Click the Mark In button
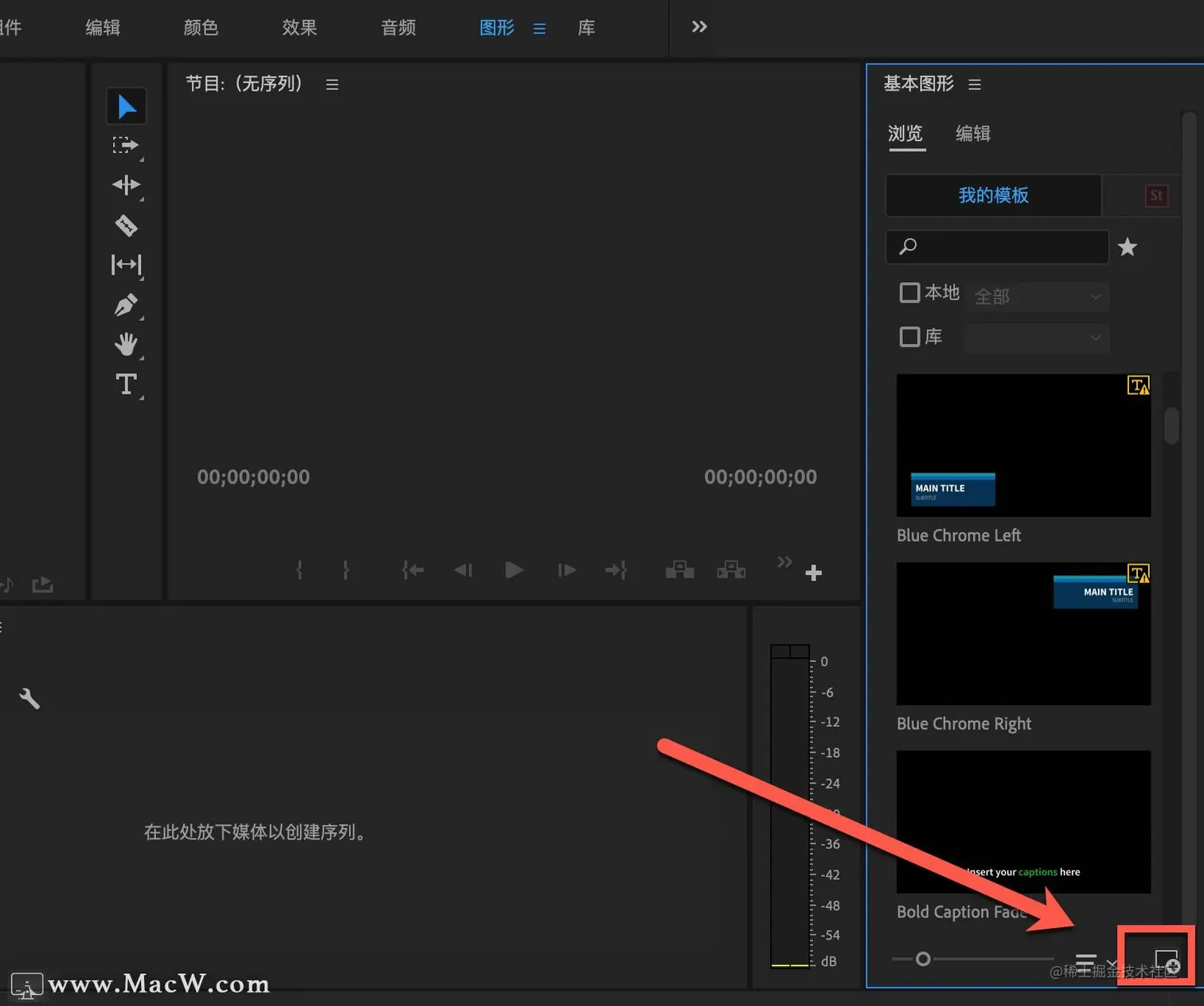The image size is (1204, 1006). (299, 570)
